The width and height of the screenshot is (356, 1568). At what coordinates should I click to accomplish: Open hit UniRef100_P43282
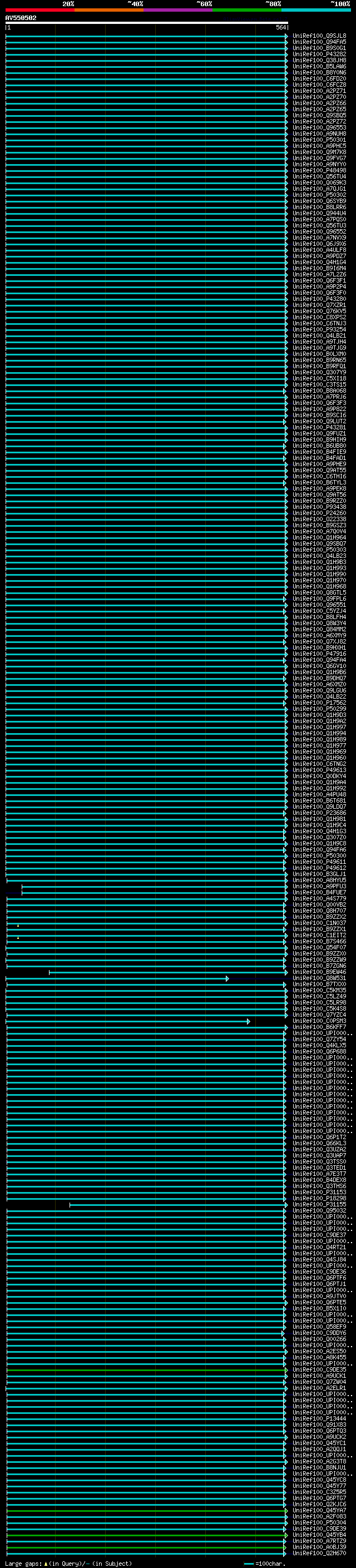(319, 54)
